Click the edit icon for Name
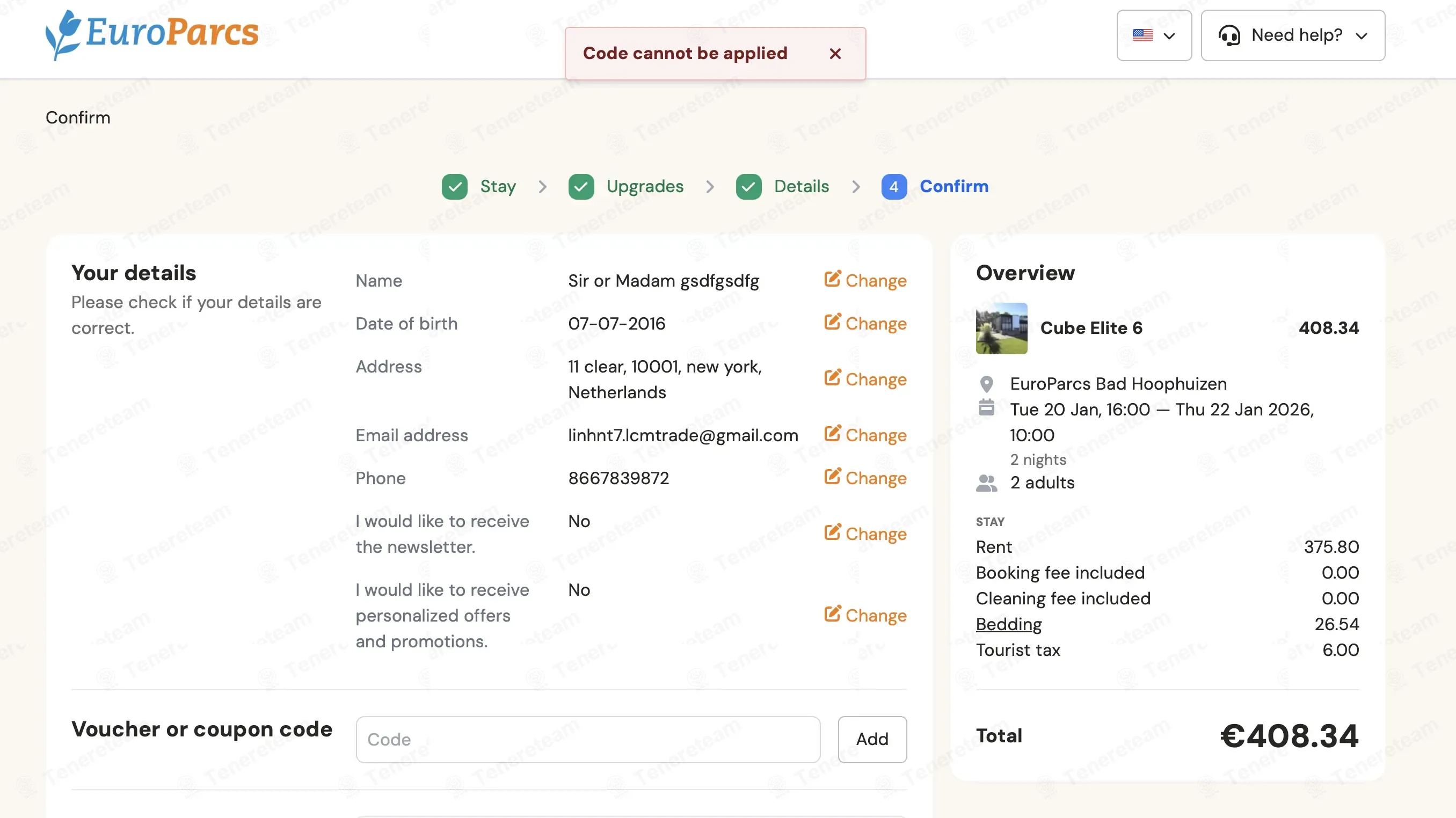The width and height of the screenshot is (1456, 818). click(832, 279)
